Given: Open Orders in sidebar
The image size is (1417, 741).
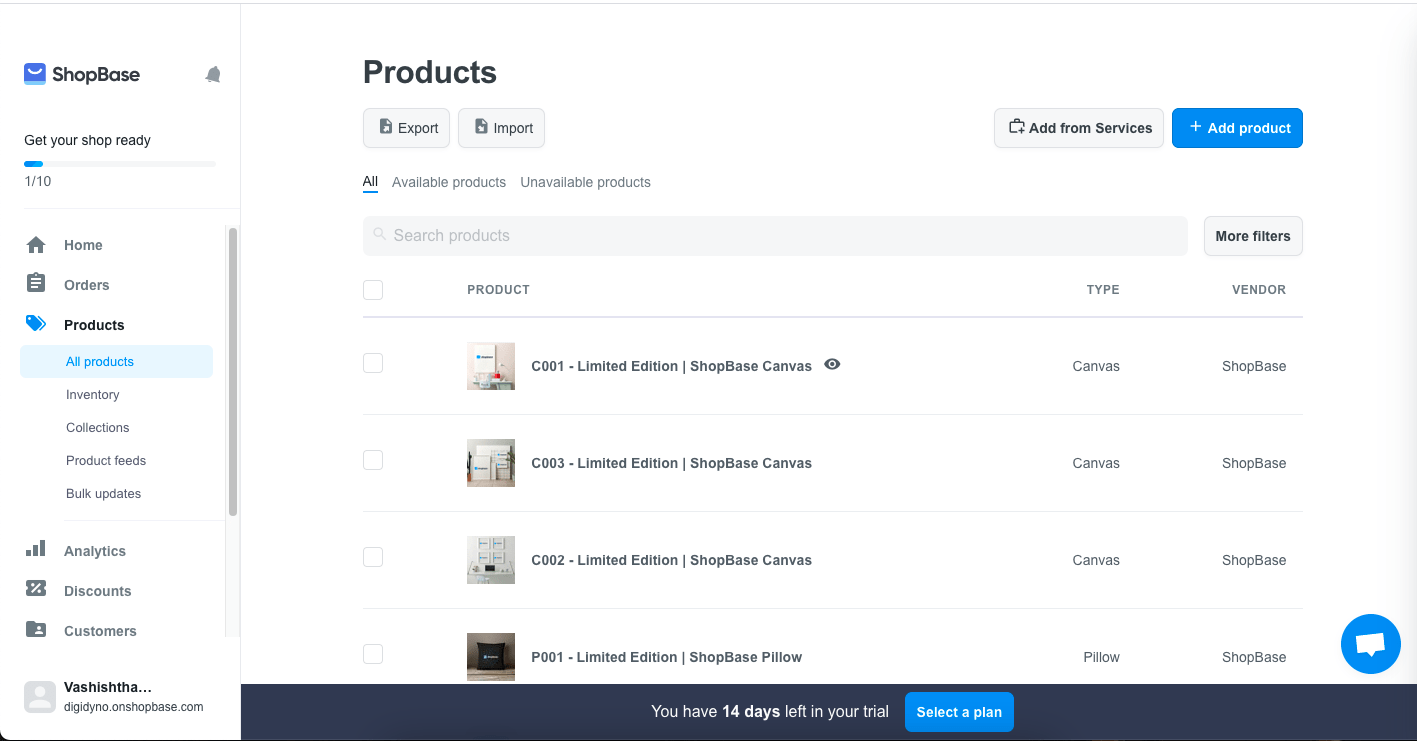Looking at the screenshot, I should (x=87, y=285).
